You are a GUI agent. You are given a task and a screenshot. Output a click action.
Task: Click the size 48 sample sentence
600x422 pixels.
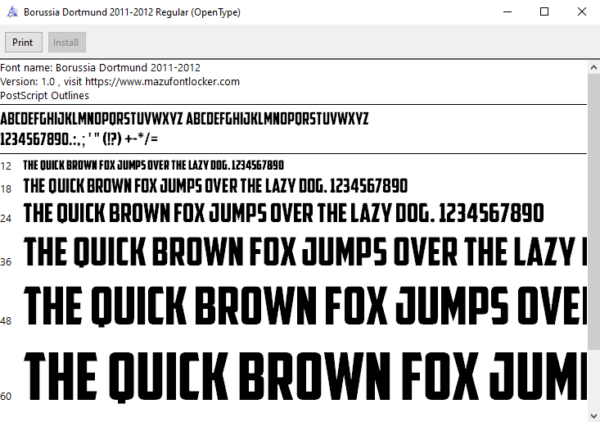coord(305,306)
